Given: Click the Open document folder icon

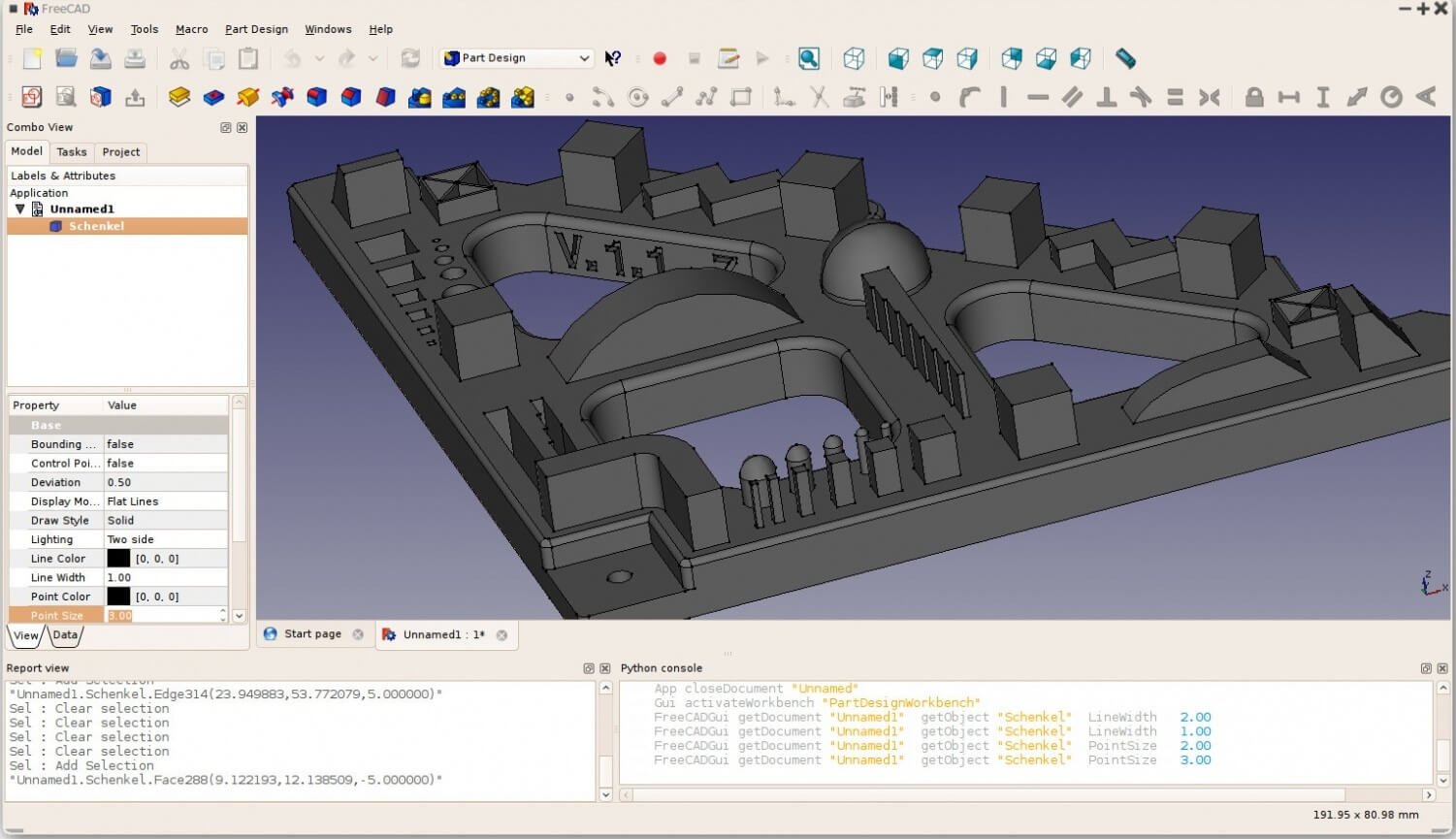Looking at the screenshot, I should tap(66, 58).
